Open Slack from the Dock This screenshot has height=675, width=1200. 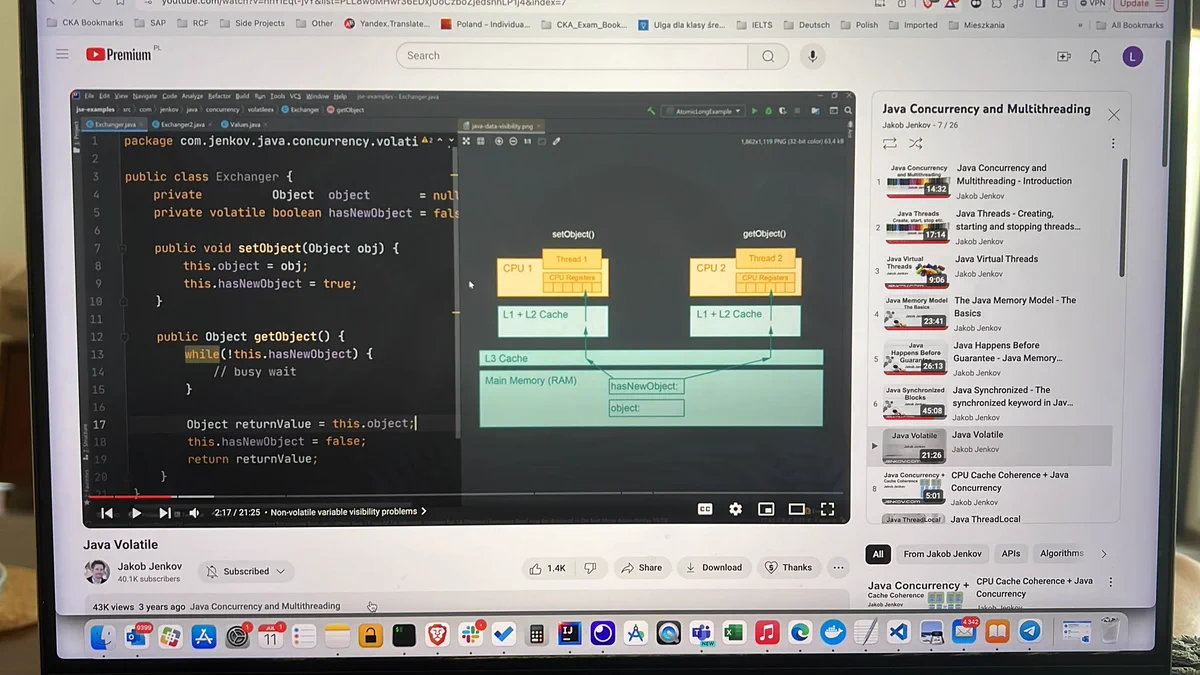pyautogui.click(x=470, y=634)
